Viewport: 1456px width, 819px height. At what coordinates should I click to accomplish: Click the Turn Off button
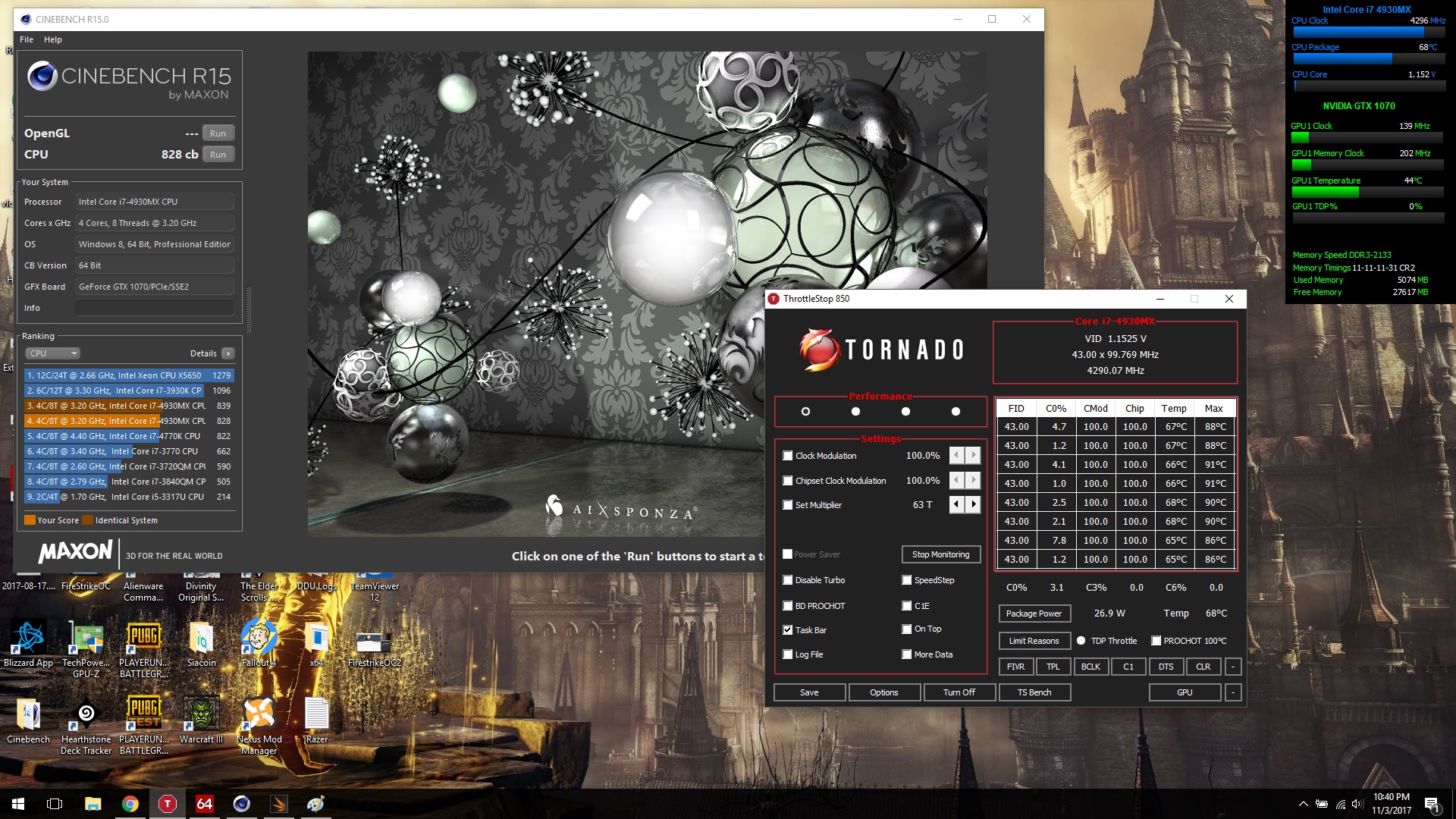(x=959, y=692)
